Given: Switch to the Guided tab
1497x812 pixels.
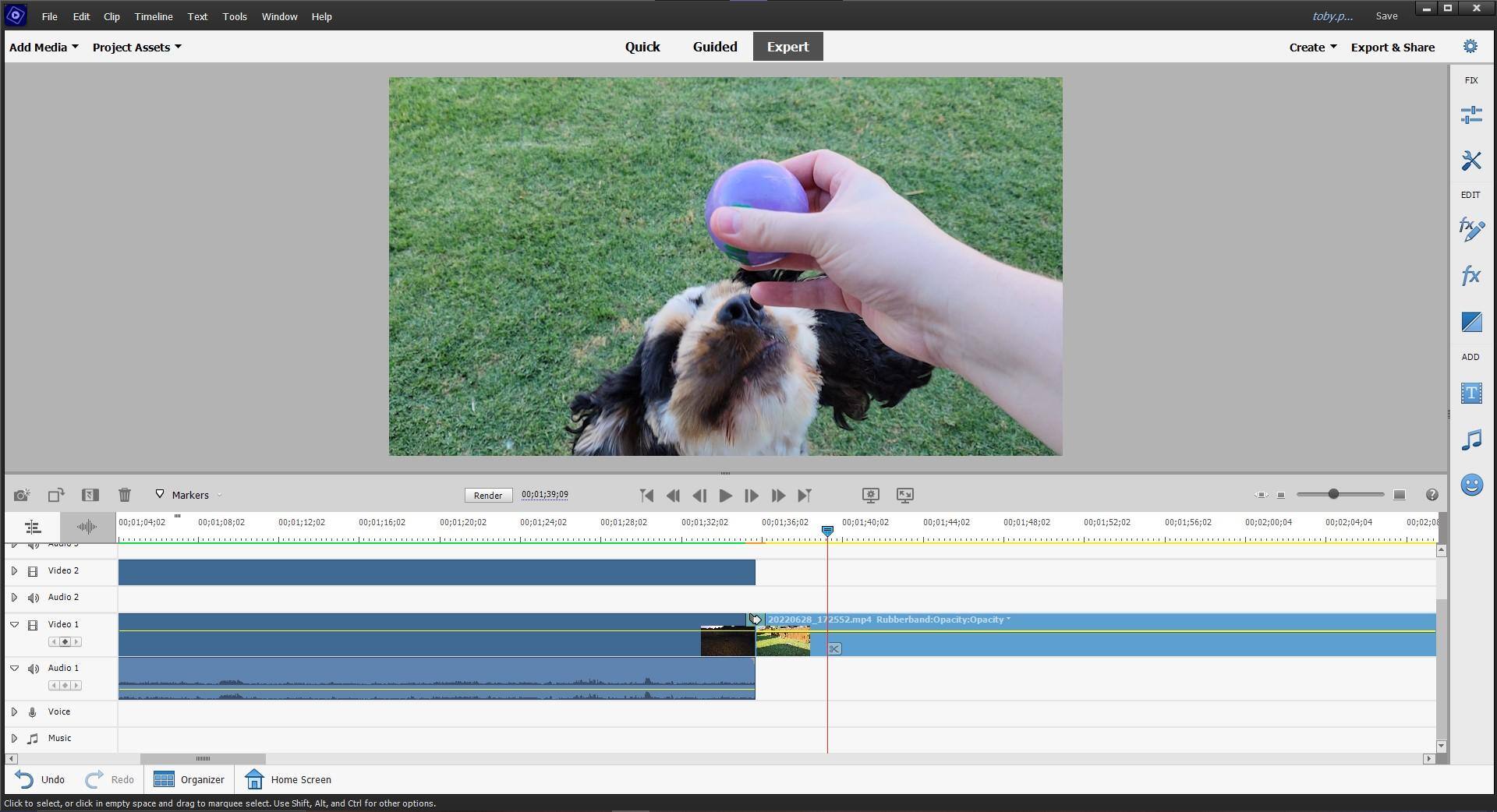Looking at the screenshot, I should (714, 47).
